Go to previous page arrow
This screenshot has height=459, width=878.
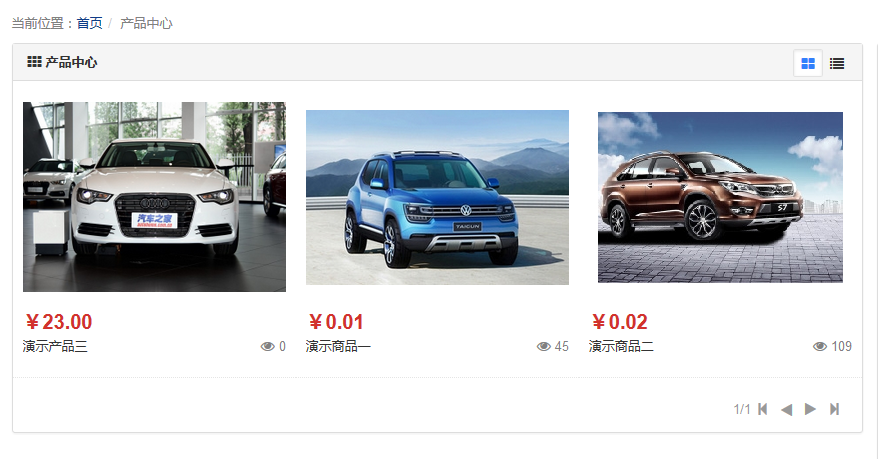click(786, 409)
